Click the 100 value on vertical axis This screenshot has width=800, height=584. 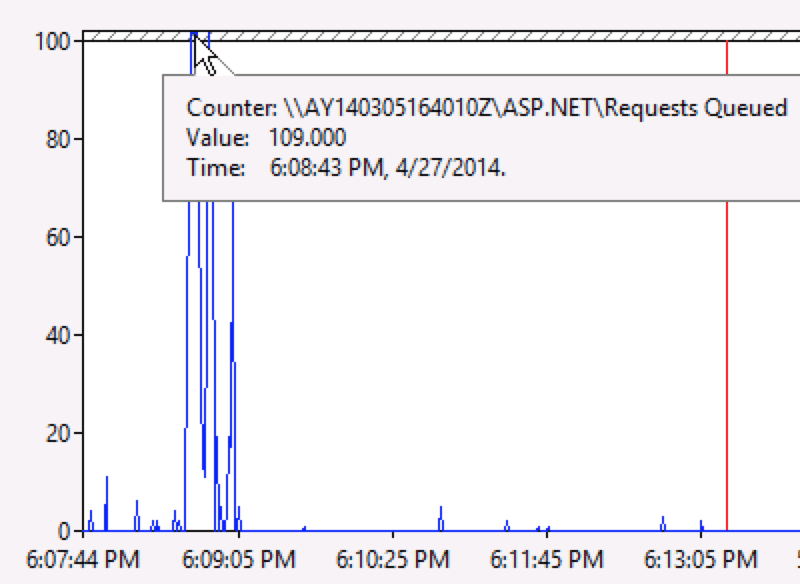pyautogui.click(x=52, y=41)
